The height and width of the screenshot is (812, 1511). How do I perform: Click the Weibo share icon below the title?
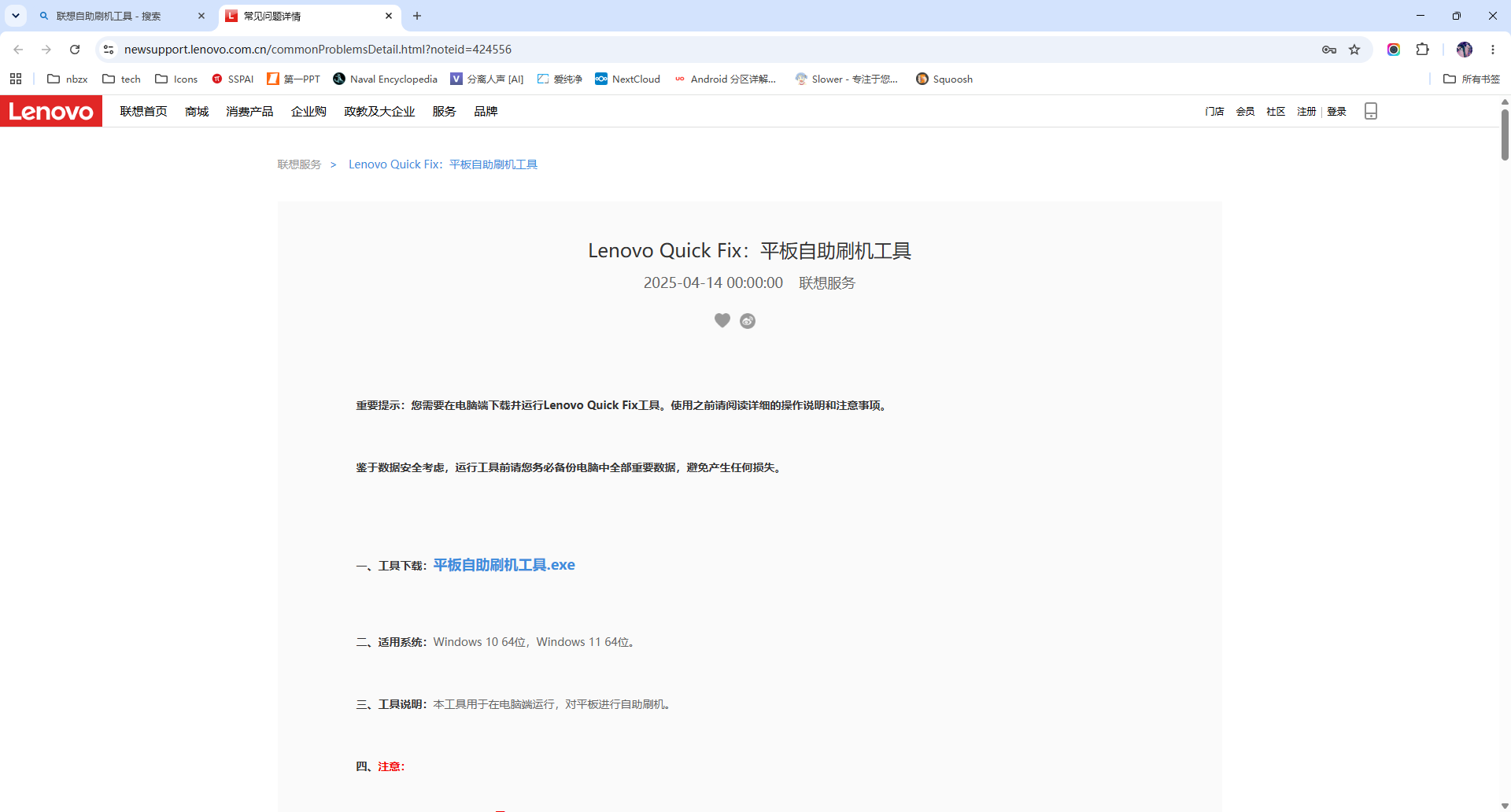pos(748,321)
